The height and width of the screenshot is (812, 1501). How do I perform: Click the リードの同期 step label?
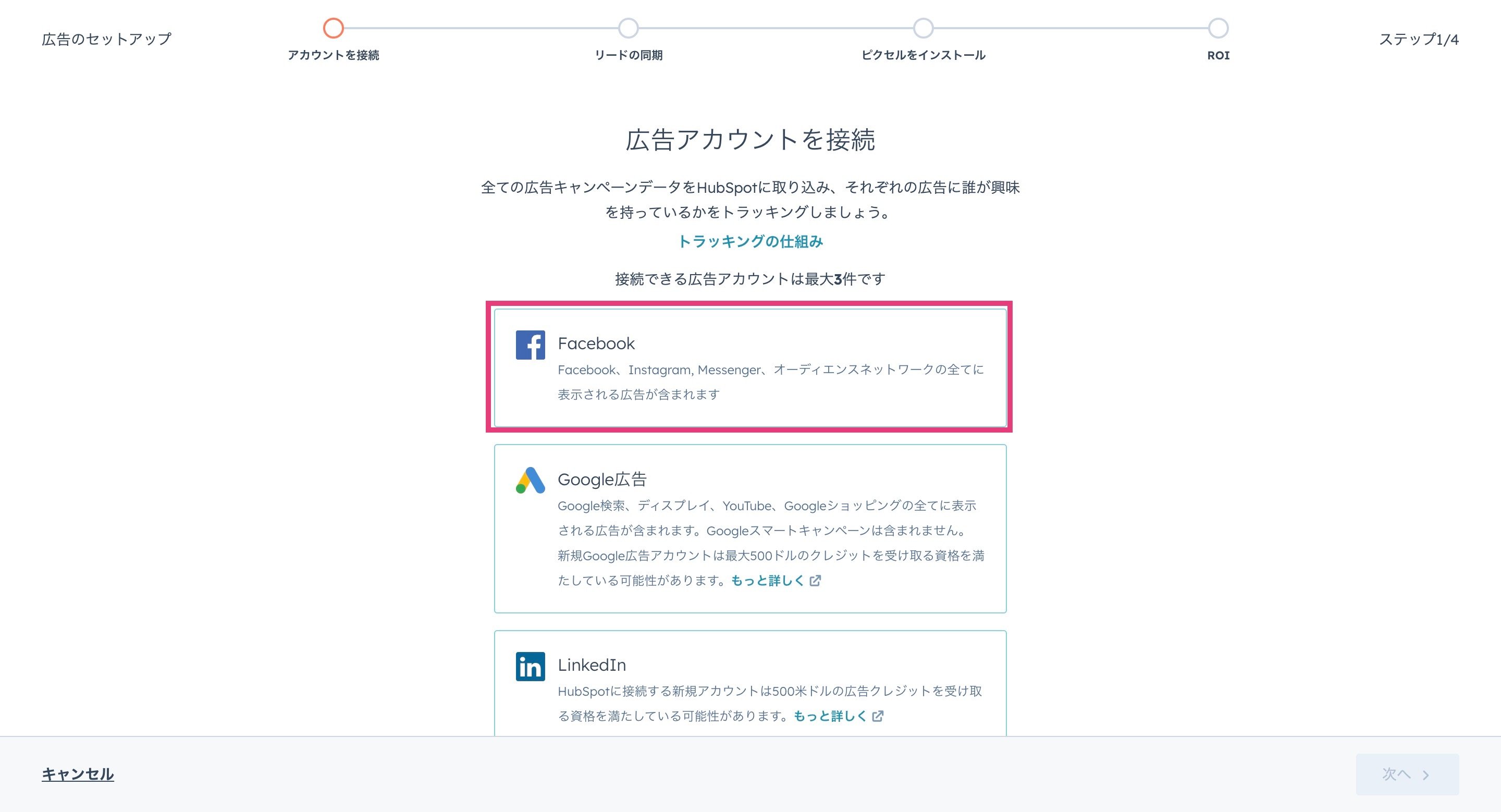[x=628, y=55]
